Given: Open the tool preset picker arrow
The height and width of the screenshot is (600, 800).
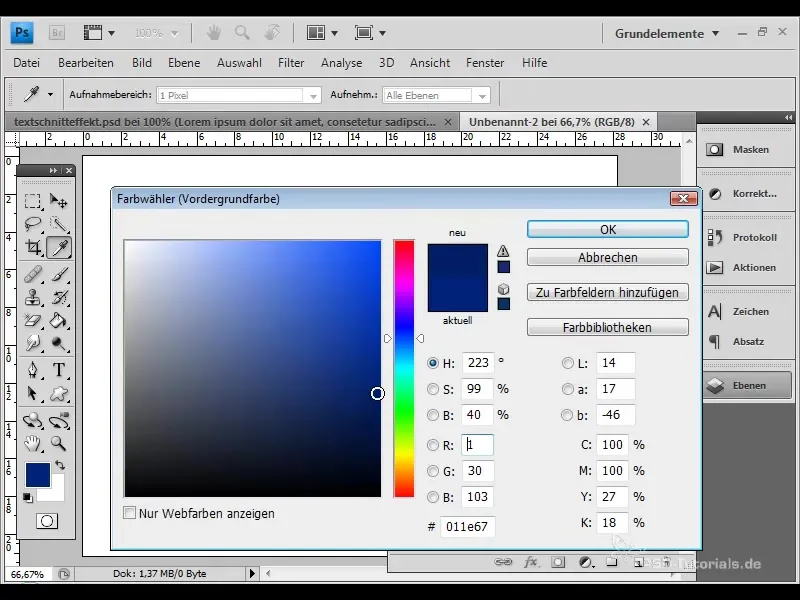Looking at the screenshot, I should tap(50, 94).
